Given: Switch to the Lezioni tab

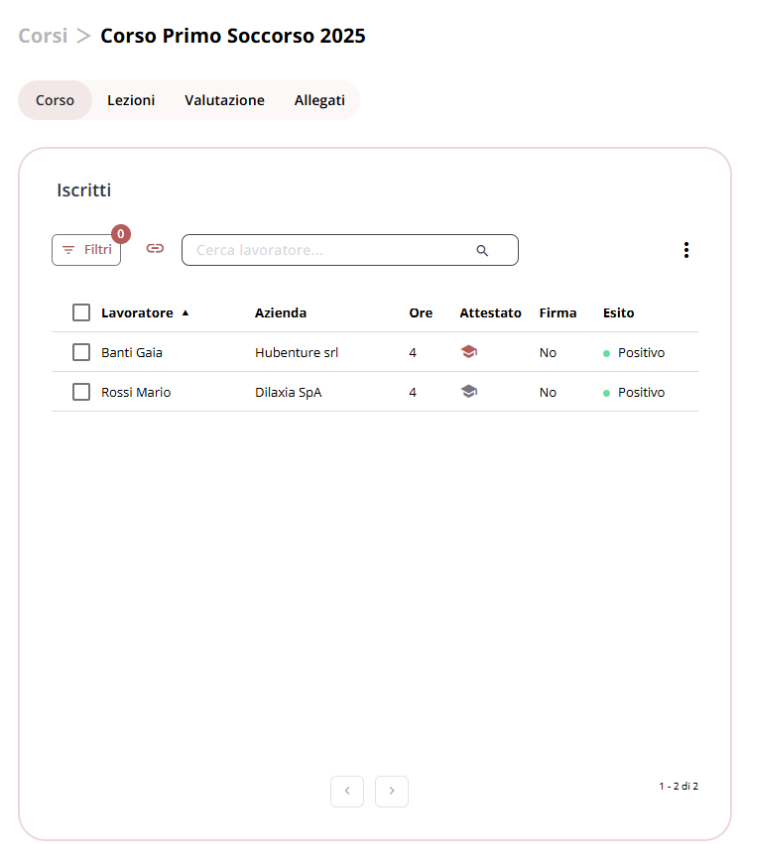Looking at the screenshot, I should [x=131, y=100].
